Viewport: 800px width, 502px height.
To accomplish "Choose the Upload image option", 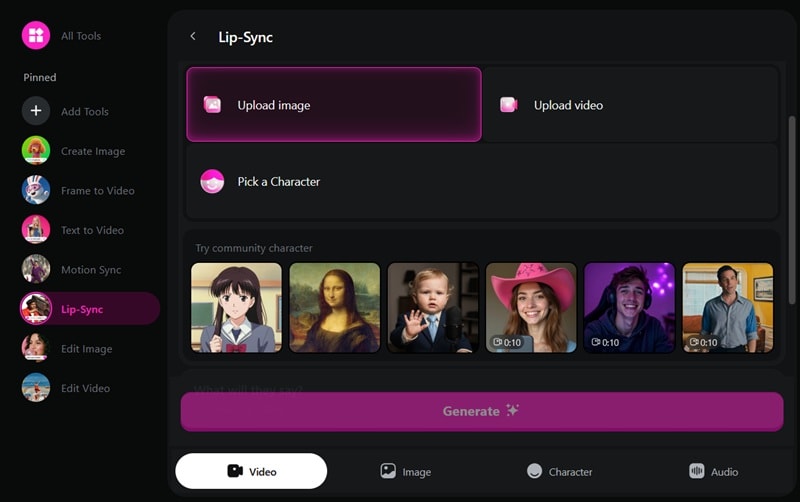I will 334,105.
